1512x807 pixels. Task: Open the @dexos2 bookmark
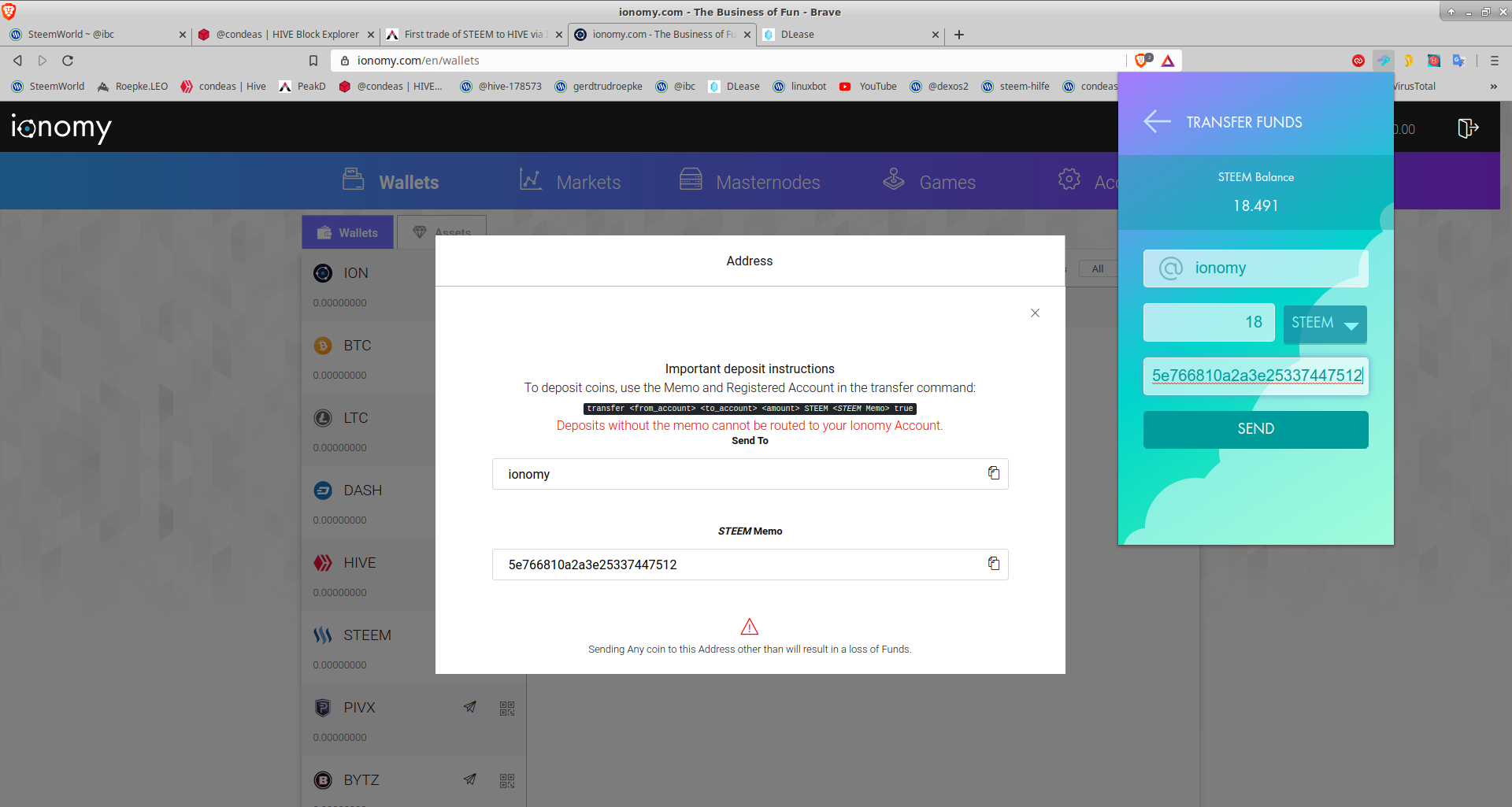(x=939, y=87)
